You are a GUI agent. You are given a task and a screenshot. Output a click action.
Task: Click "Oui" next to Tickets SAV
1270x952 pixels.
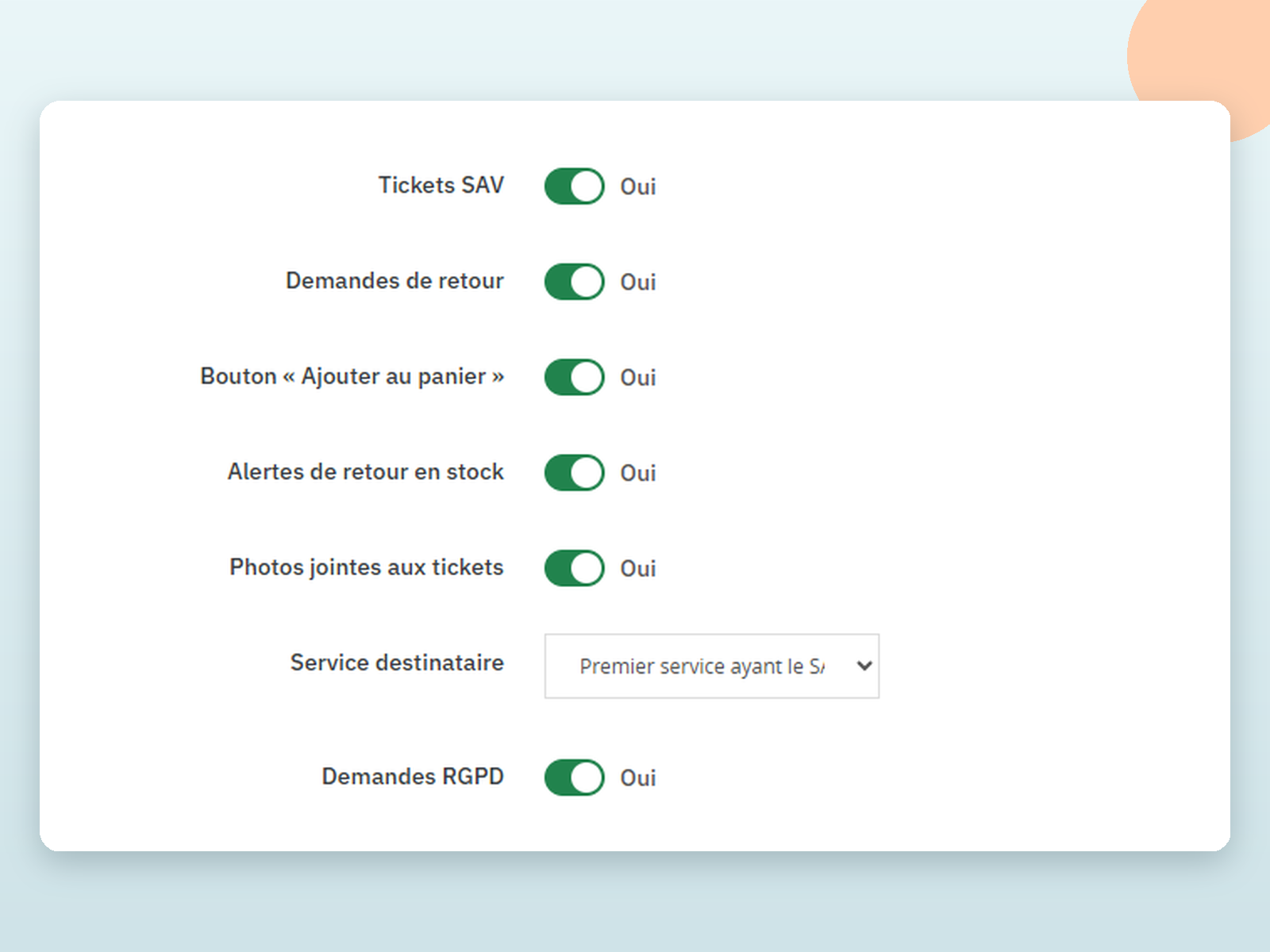pyautogui.click(x=638, y=186)
